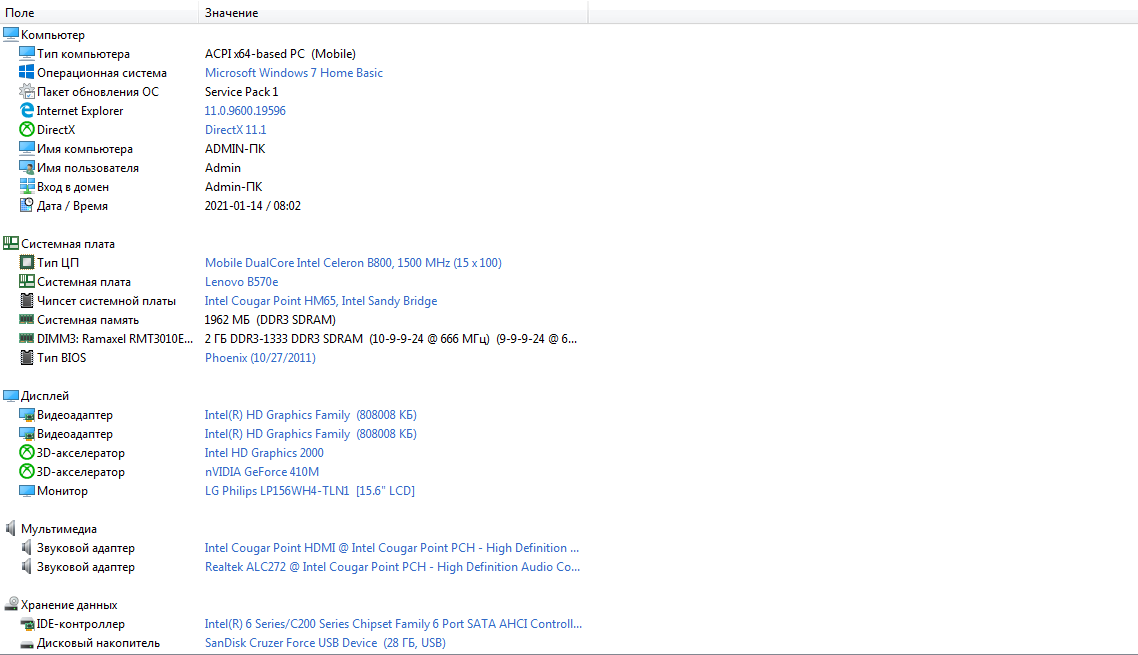Image resolution: width=1138 pixels, height=655 pixels.
Task: Click the Системная плата section header icon
Action: click(x=11, y=243)
